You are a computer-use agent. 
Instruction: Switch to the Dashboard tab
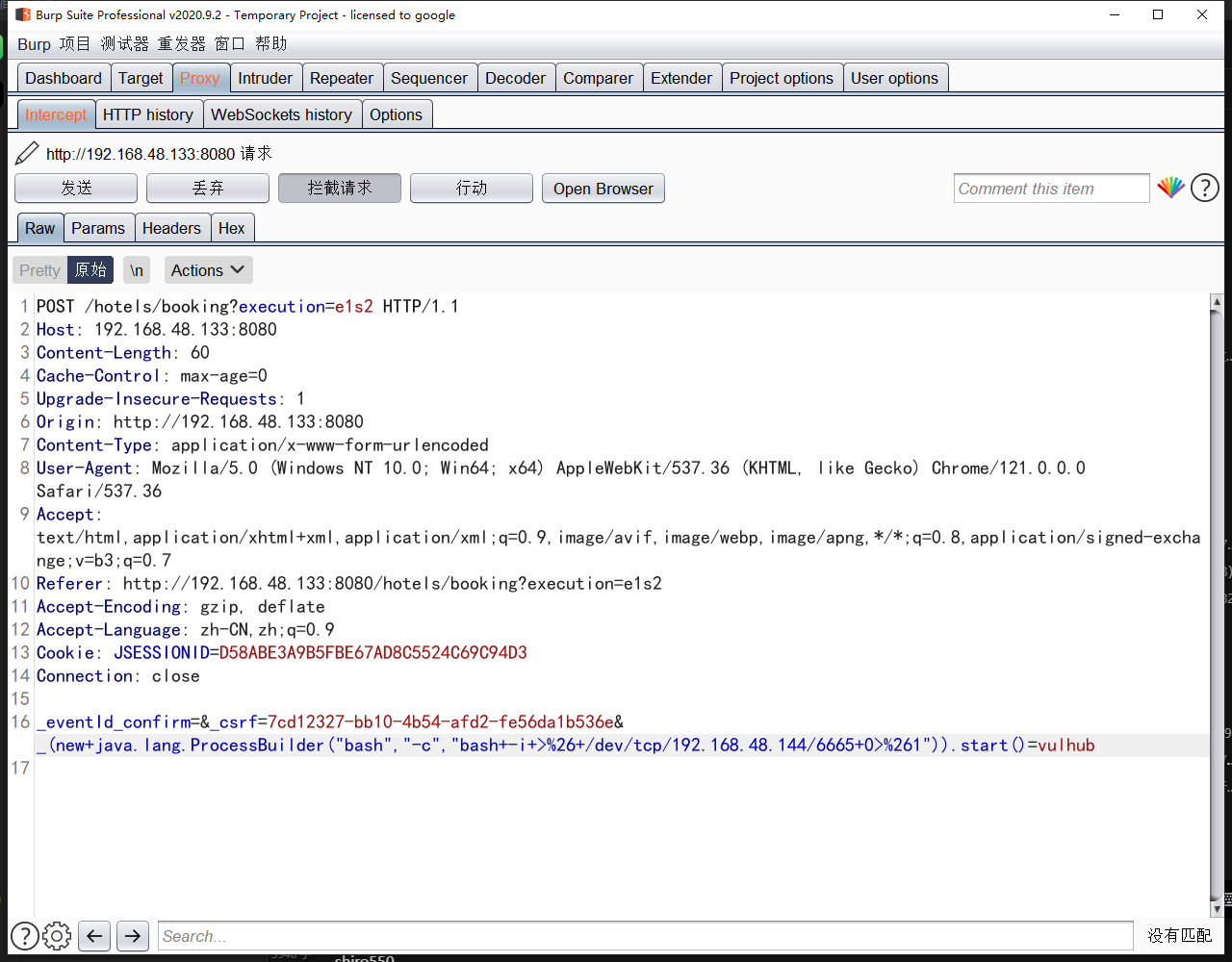click(x=64, y=78)
